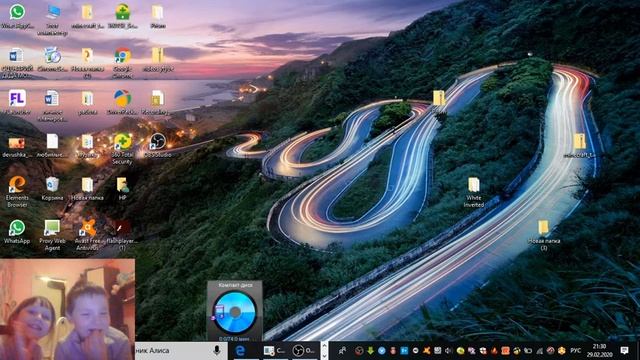Select the blank white file icon
The image size is (640, 360).
click(52, 145)
